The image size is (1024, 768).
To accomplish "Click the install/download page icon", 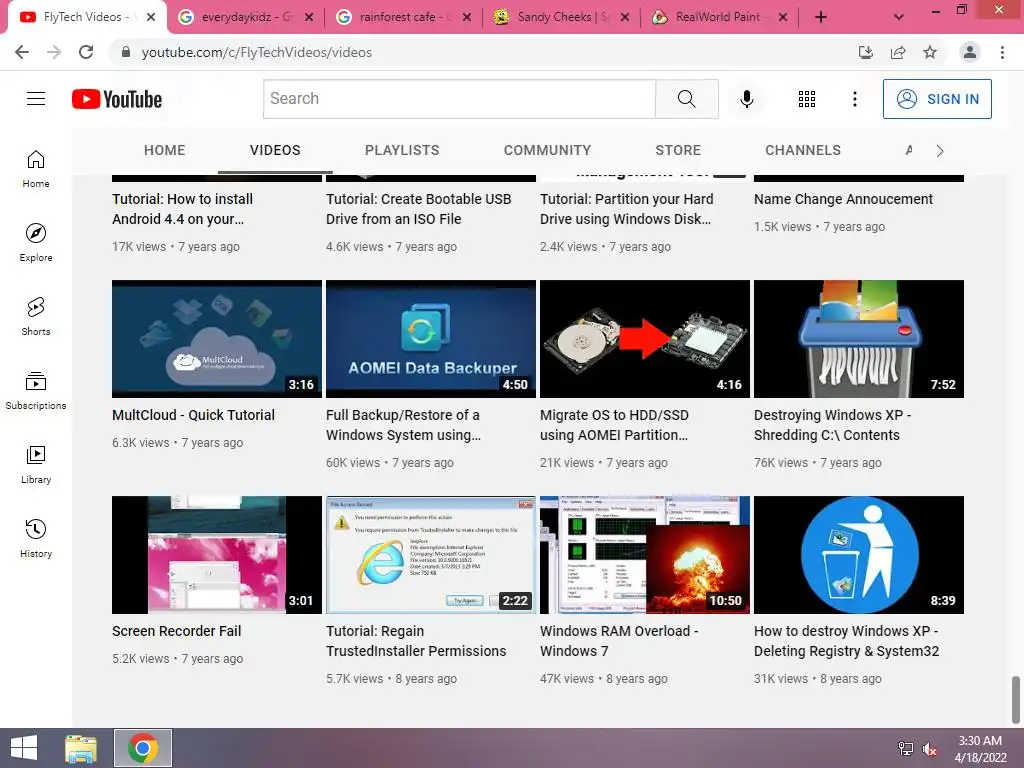I will tap(866, 52).
